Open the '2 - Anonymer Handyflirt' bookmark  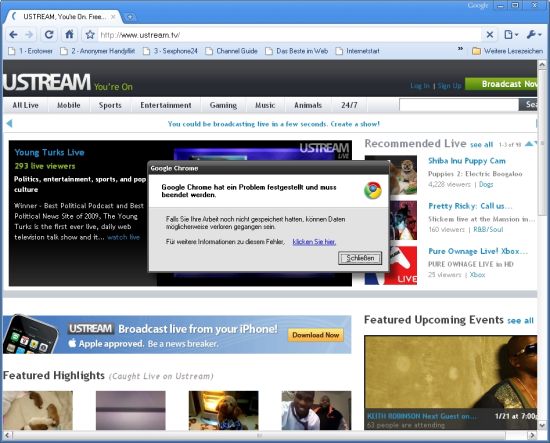tap(98, 51)
